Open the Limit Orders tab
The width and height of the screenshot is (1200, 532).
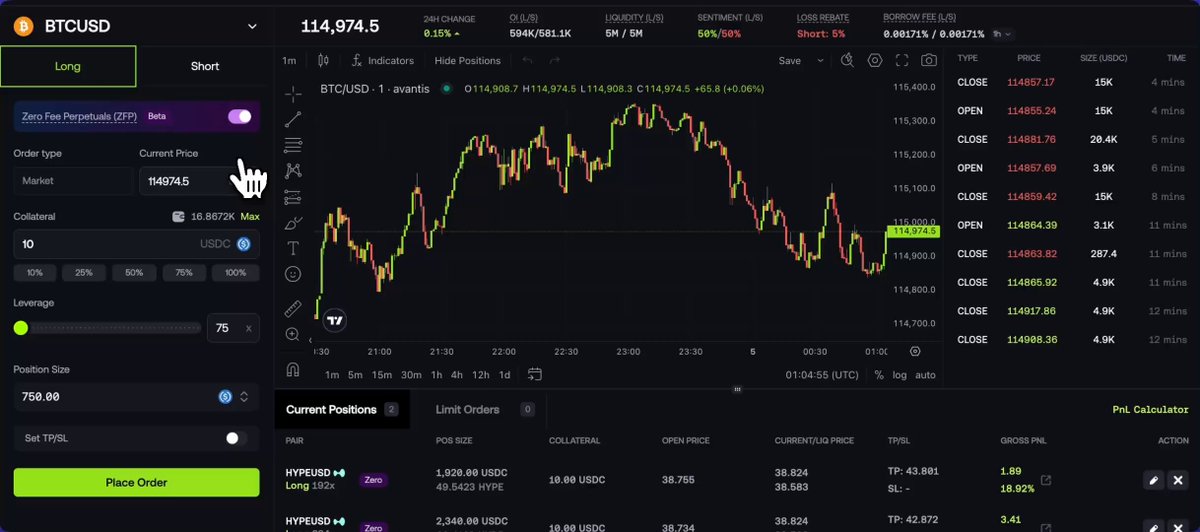(485, 409)
